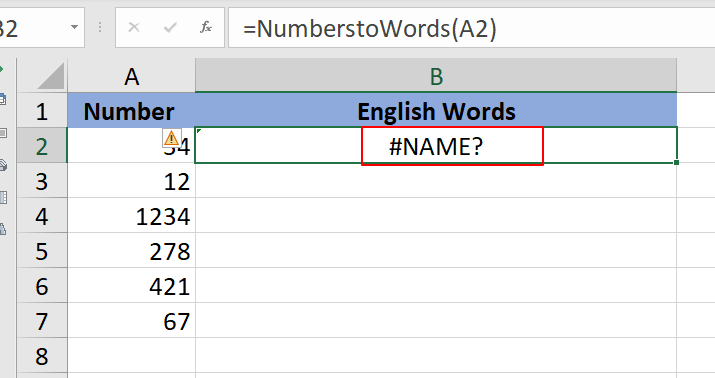The width and height of the screenshot is (715, 378).
Task: Click the Select All corner triangle
Action: click(x=51, y=76)
